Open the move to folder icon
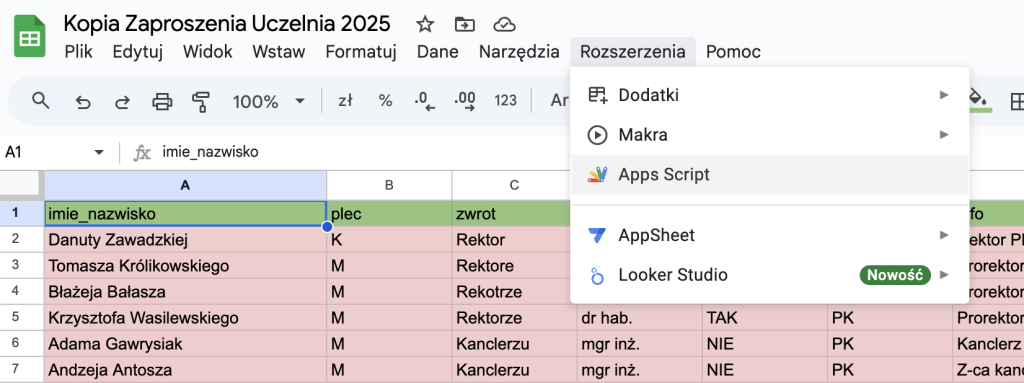The image size is (1024, 383). (x=464, y=25)
